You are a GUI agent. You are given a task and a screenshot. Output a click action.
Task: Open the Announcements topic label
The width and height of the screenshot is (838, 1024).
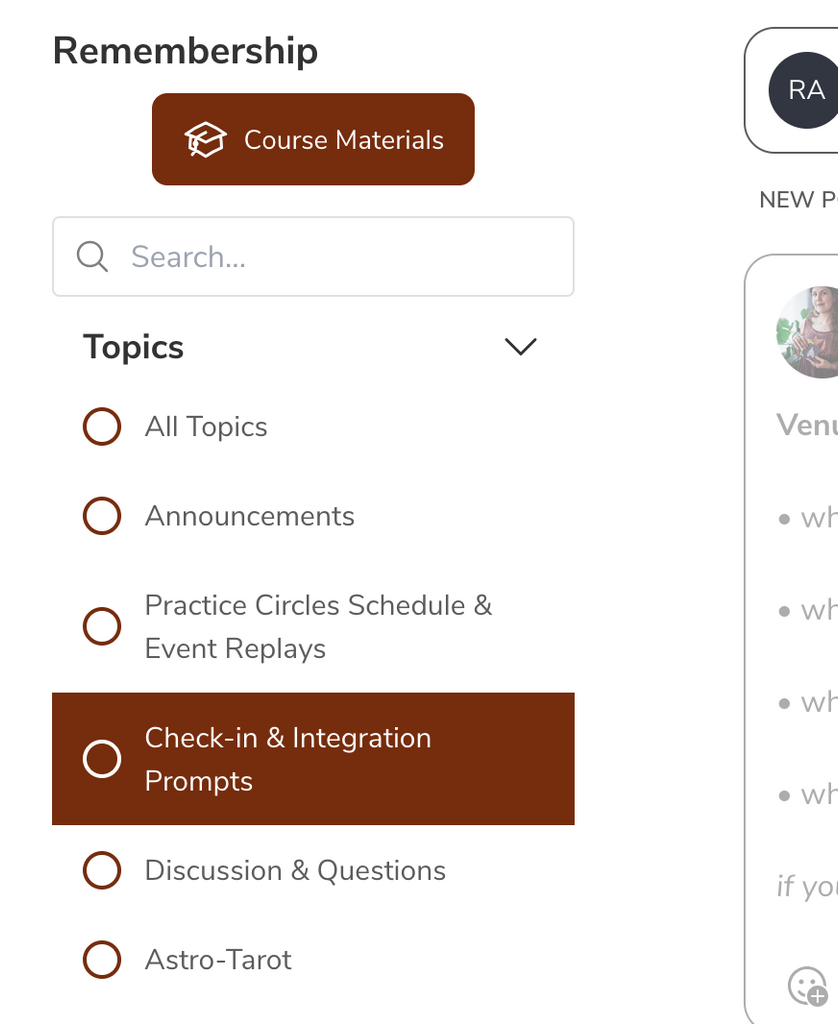pos(249,516)
